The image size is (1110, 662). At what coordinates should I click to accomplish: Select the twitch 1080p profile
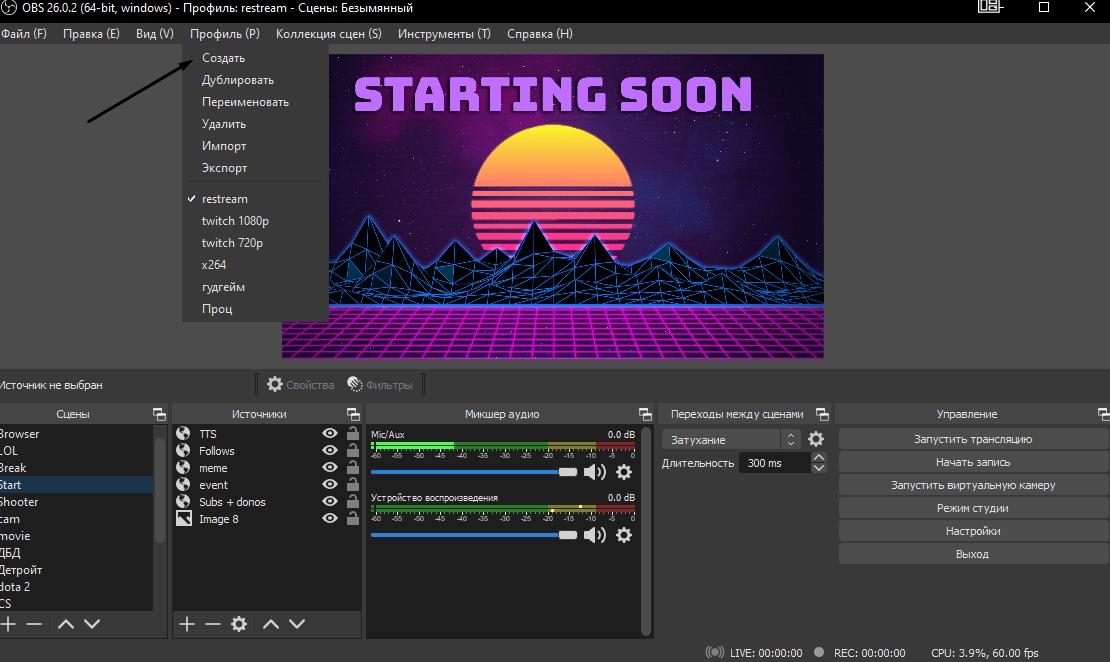[235, 221]
